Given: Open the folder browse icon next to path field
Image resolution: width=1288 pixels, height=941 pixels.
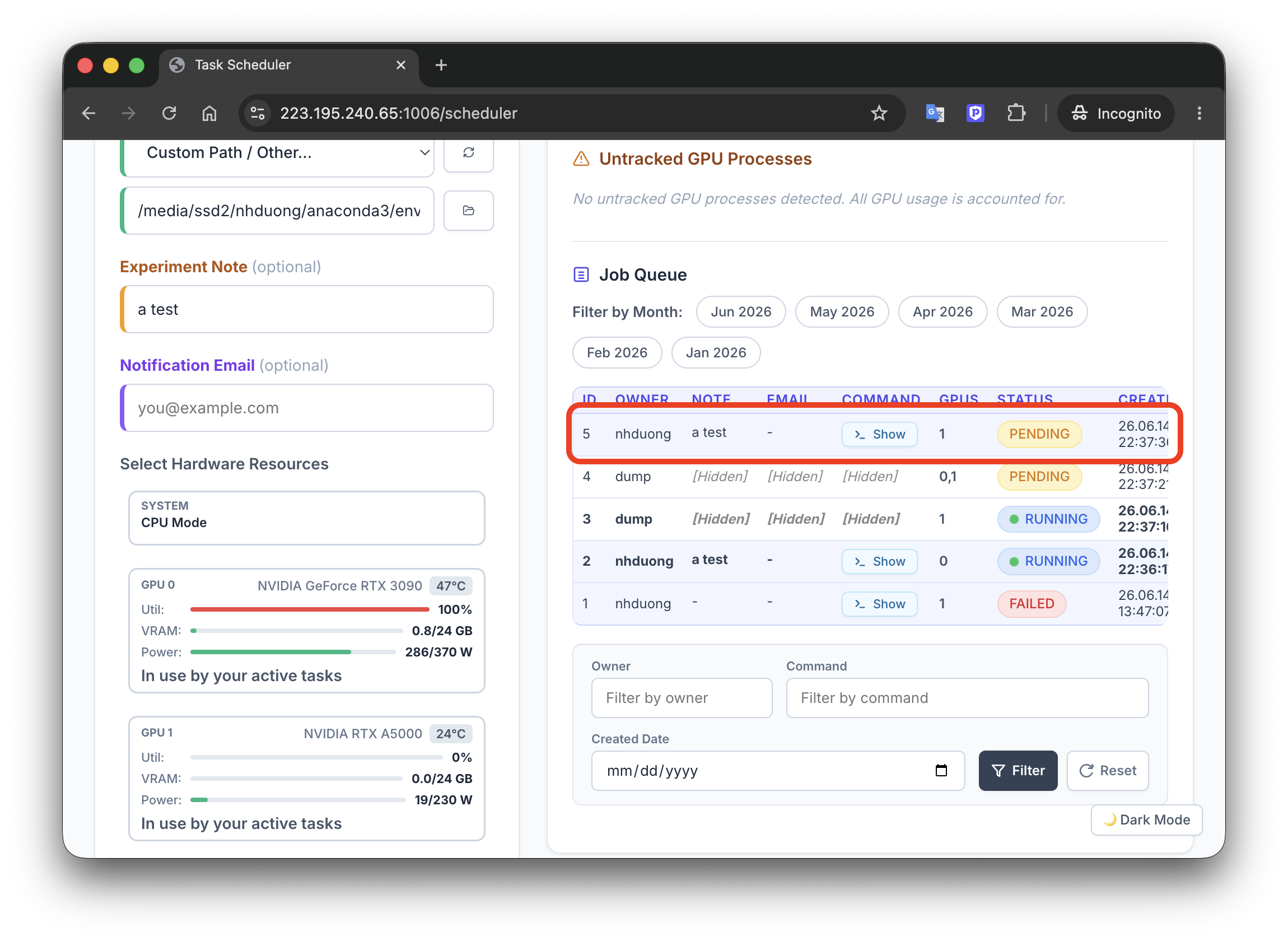Looking at the screenshot, I should click(x=468, y=211).
